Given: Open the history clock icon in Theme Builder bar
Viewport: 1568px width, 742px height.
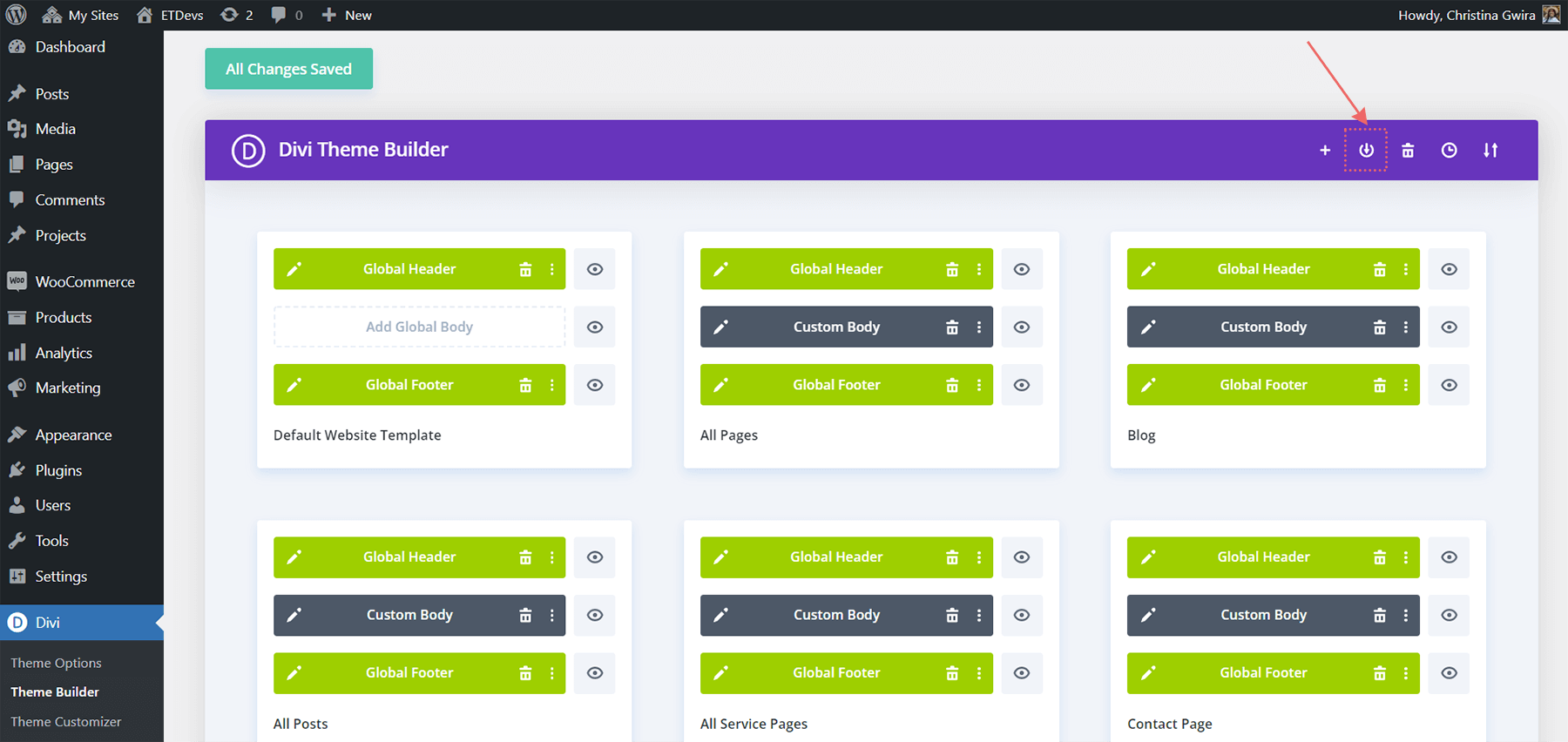Looking at the screenshot, I should pos(1448,151).
